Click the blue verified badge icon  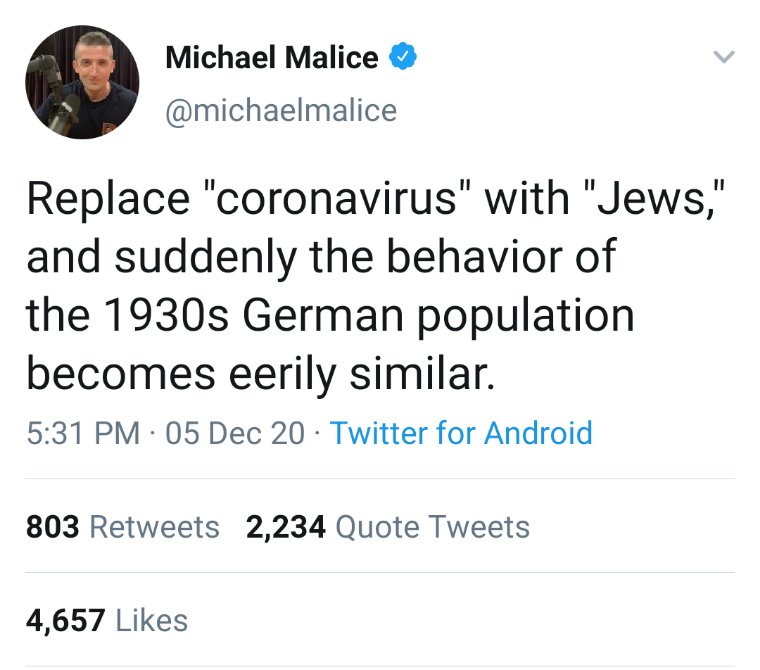pos(401,58)
